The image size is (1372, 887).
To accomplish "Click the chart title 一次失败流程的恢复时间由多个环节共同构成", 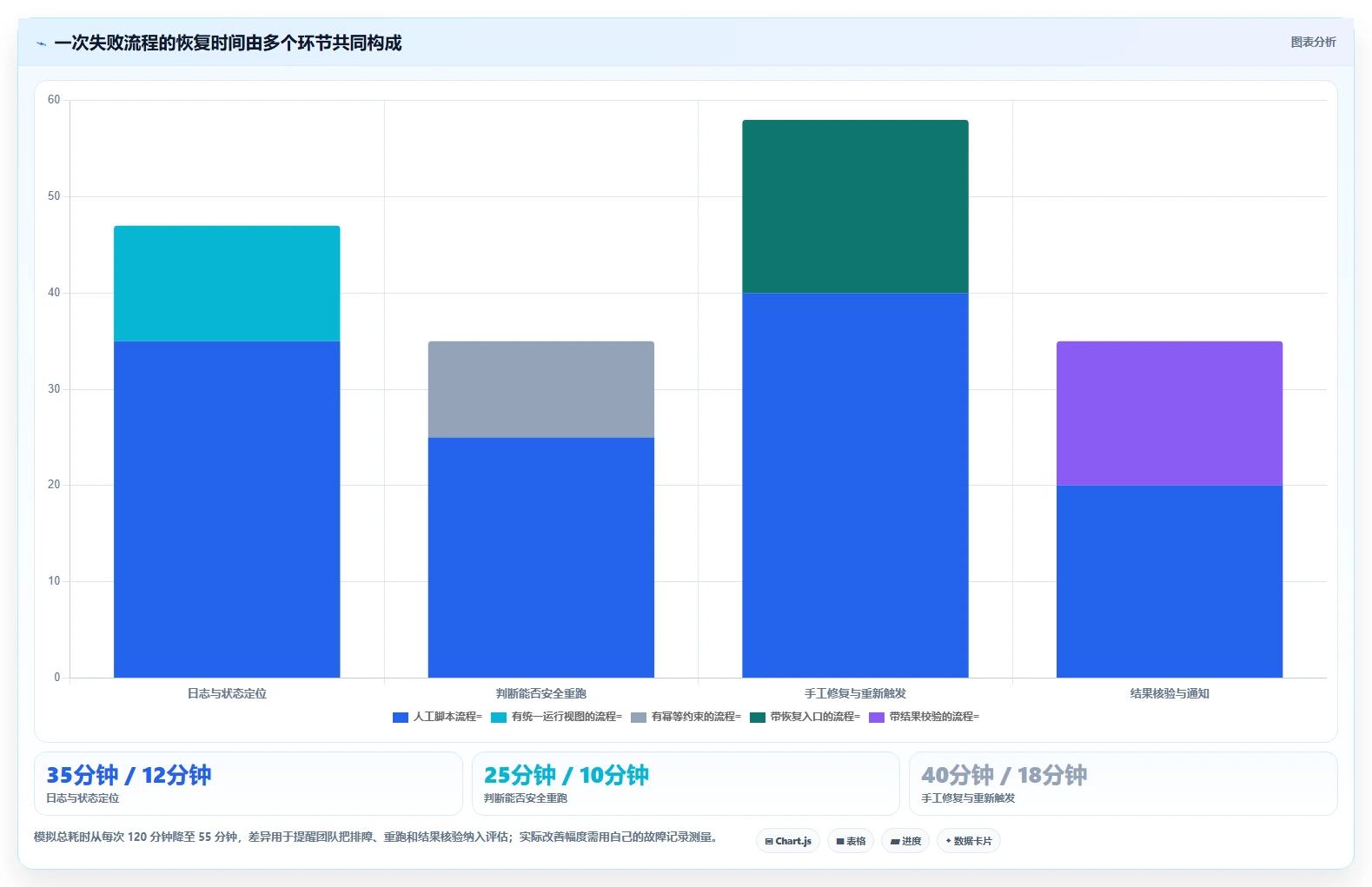I will pyautogui.click(x=228, y=43).
